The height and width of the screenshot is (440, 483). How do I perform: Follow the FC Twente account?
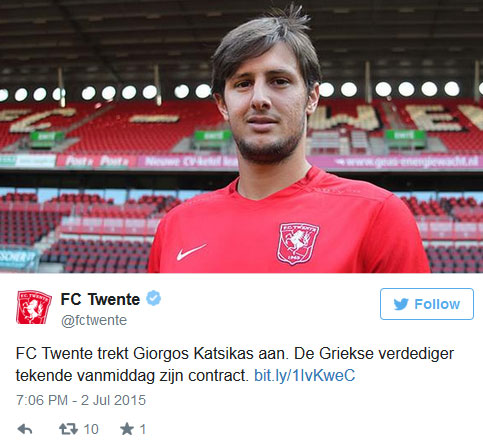(427, 304)
